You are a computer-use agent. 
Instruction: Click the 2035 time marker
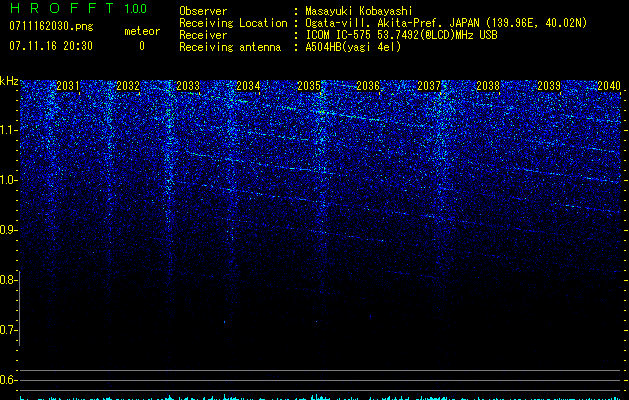pyautogui.click(x=308, y=85)
